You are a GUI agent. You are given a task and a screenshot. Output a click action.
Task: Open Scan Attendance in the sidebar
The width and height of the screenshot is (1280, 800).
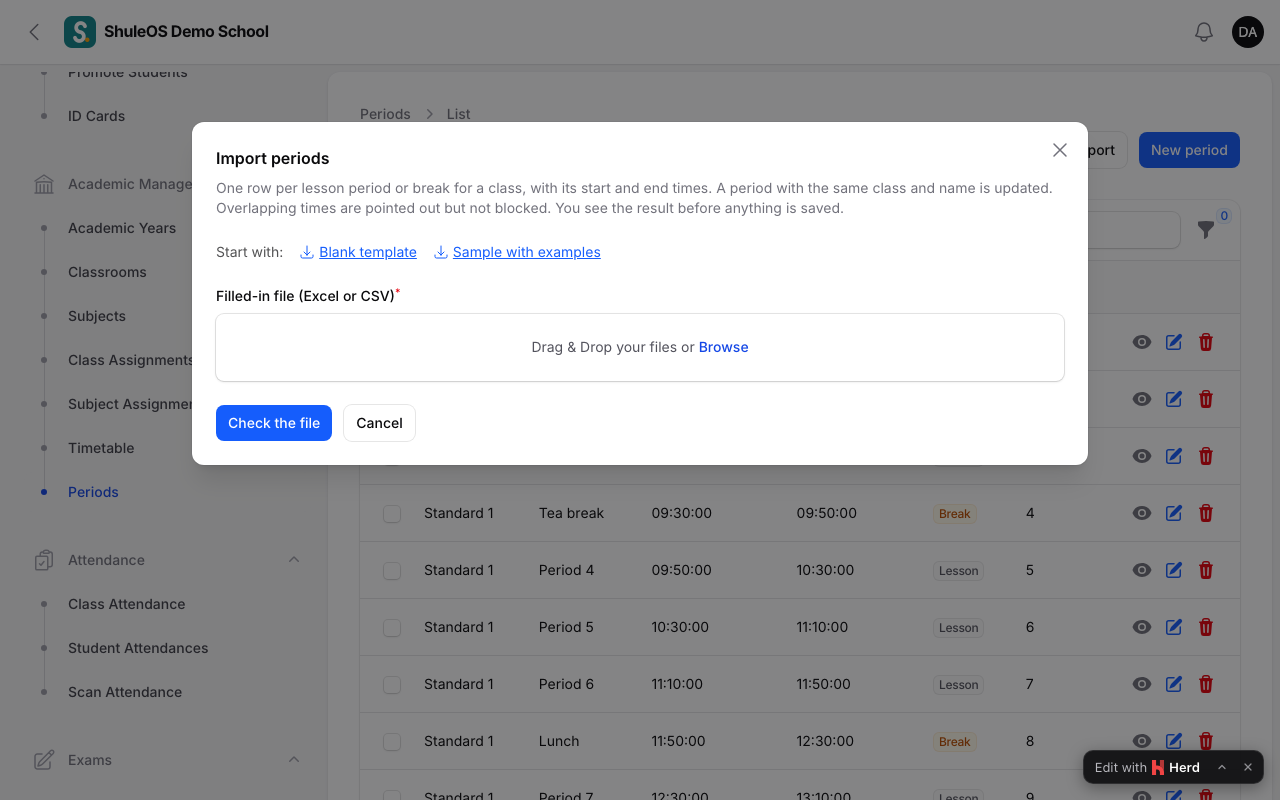[x=125, y=692]
